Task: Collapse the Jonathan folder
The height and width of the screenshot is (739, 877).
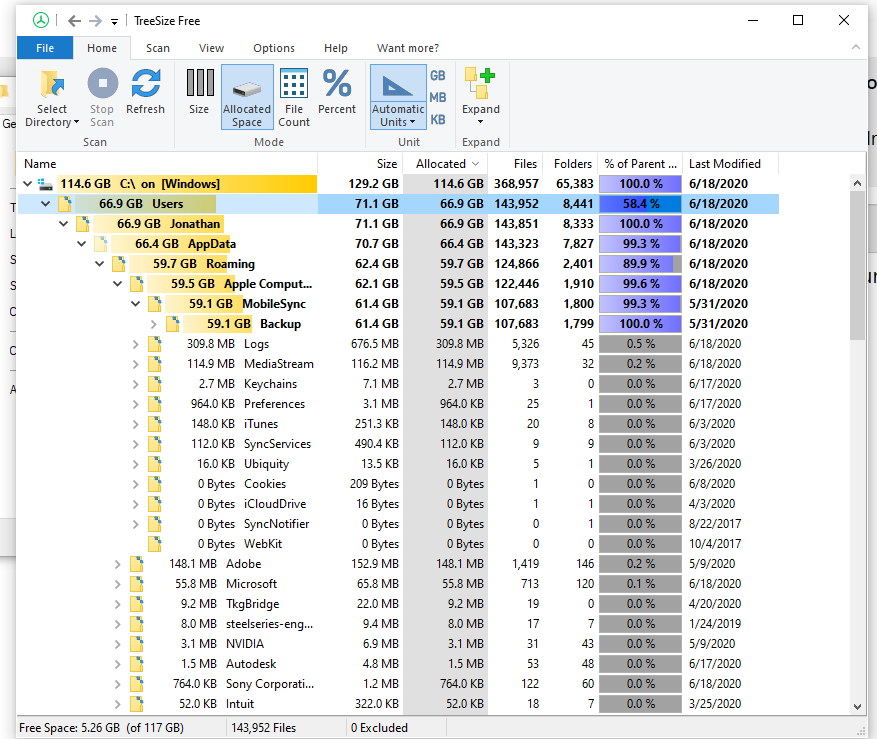Action: (x=63, y=224)
